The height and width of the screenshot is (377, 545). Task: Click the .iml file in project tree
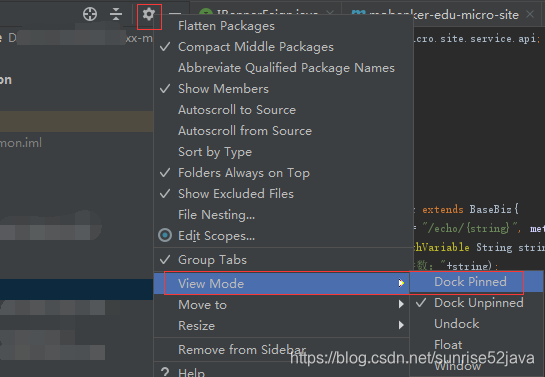coord(21,143)
